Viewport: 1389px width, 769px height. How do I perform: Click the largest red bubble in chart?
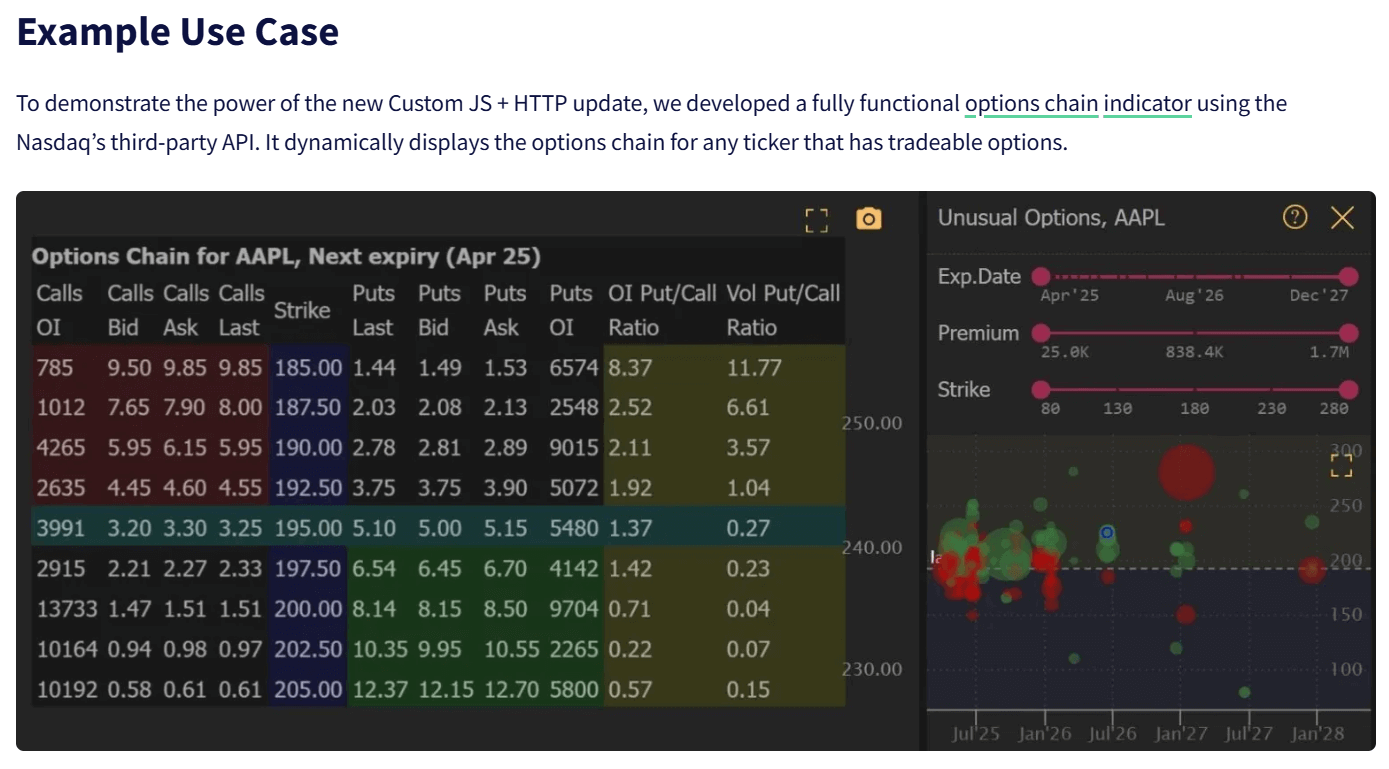click(1186, 471)
